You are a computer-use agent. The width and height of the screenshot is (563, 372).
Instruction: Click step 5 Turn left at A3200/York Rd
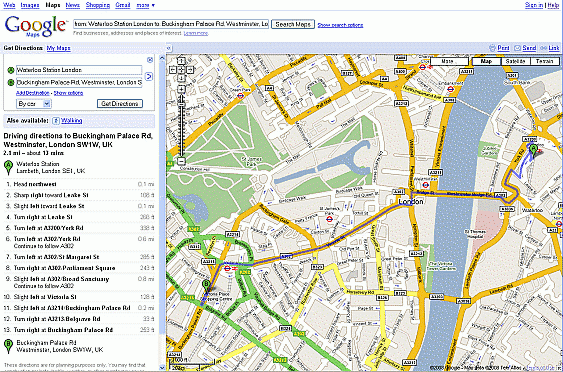[79, 228]
